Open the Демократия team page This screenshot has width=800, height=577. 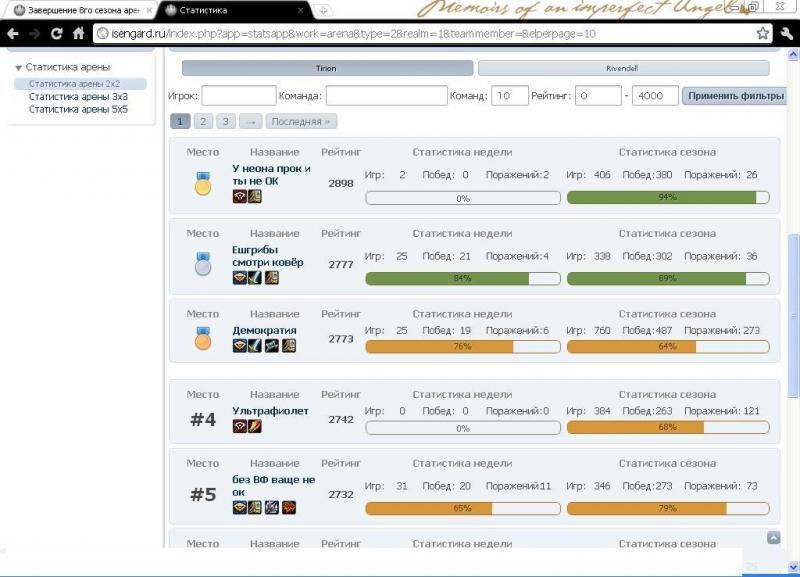pyautogui.click(x=264, y=330)
